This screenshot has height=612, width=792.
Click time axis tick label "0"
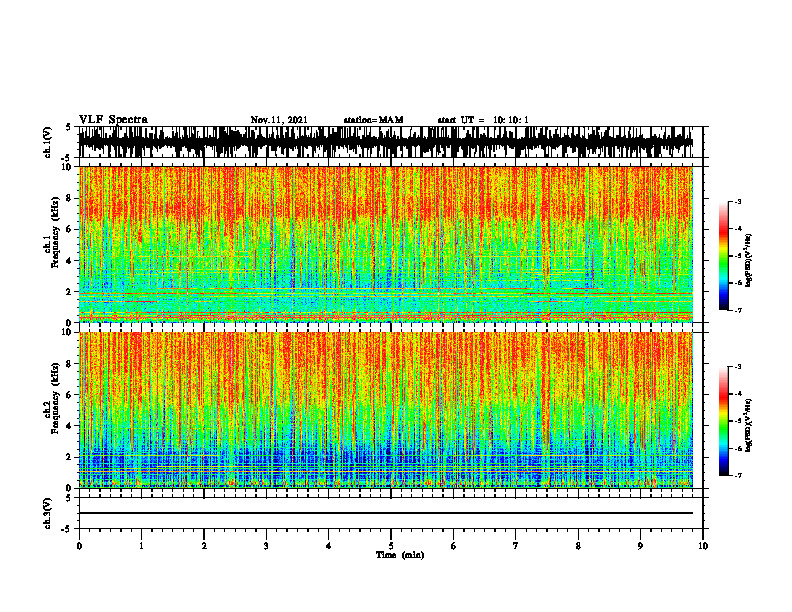tap(79, 546)
